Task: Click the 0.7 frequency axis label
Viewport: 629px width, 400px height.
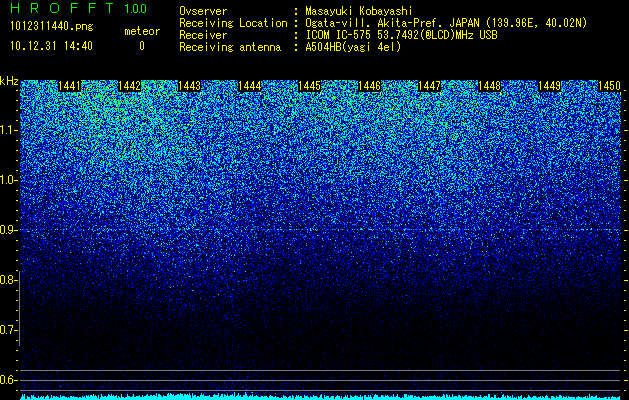Action: [x=6, y=330]
